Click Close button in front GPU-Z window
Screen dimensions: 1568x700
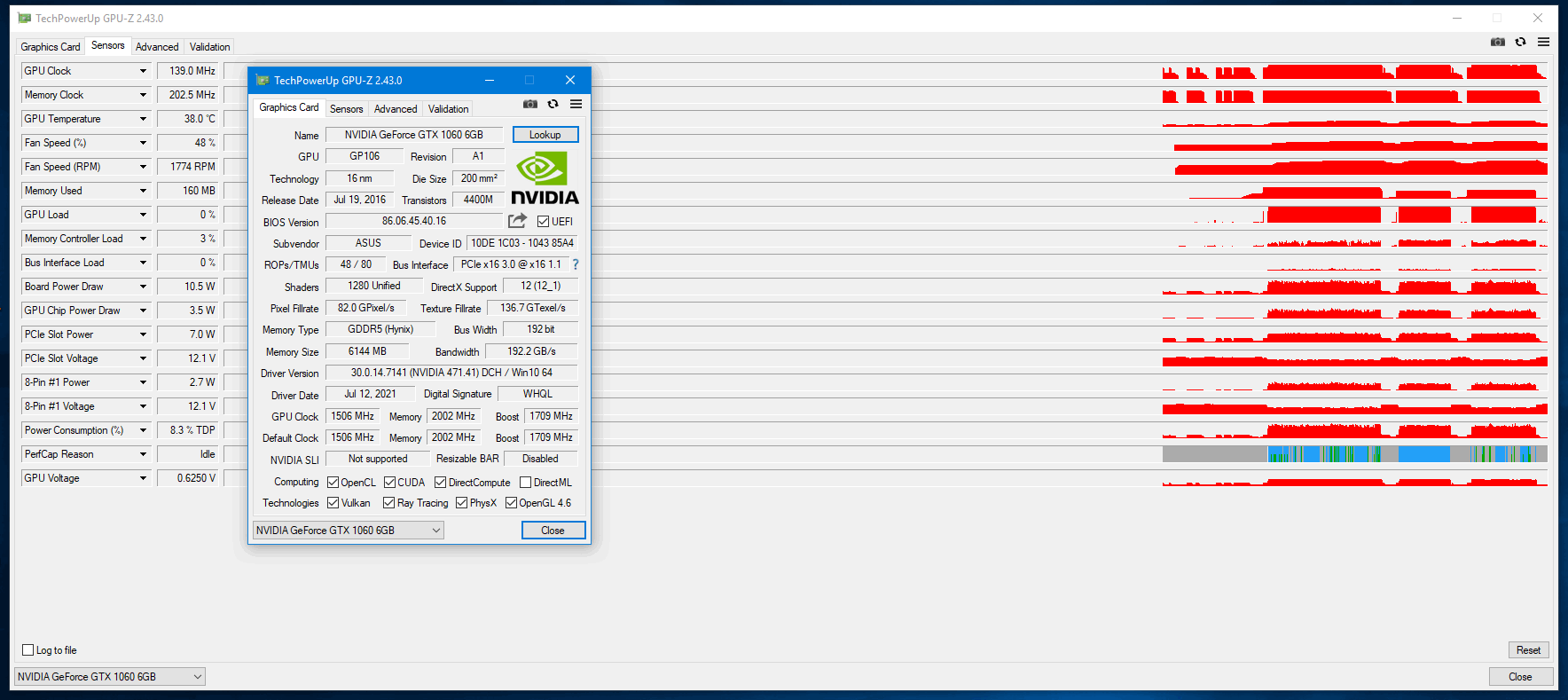click(553, 531)
